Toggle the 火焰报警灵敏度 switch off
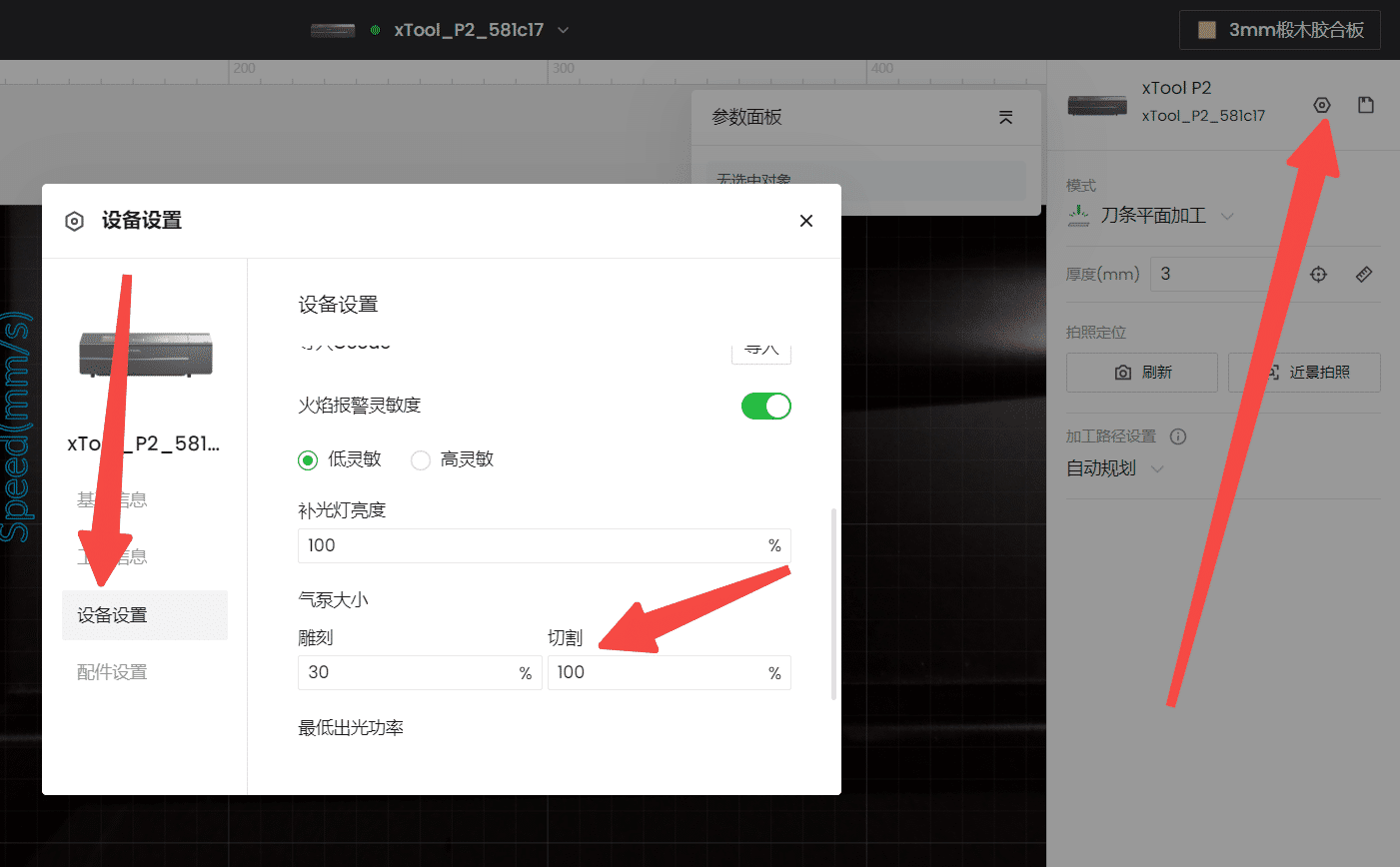 point(766,406)
